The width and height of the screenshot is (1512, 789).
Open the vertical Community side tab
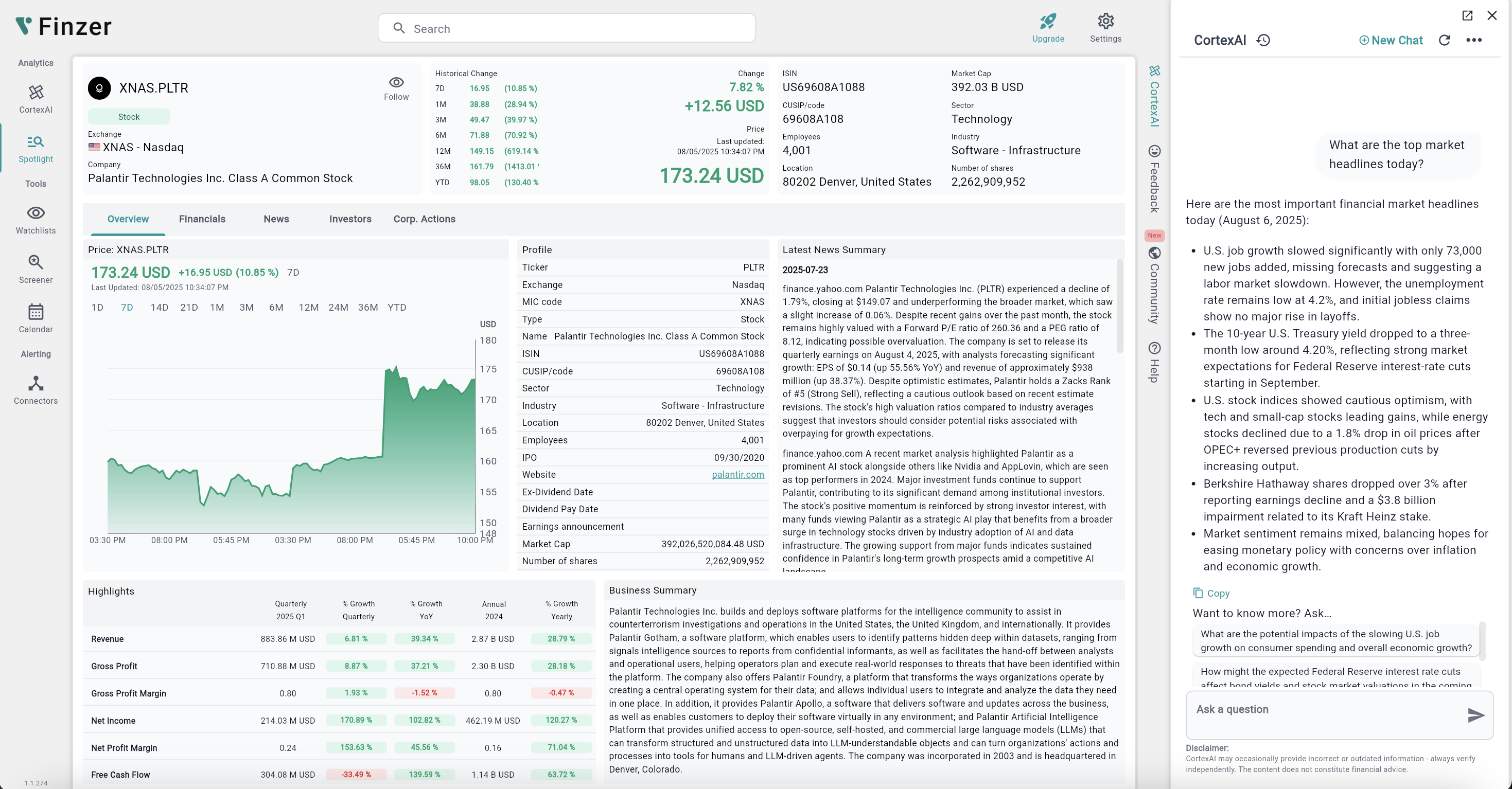tap(1154, 285)
